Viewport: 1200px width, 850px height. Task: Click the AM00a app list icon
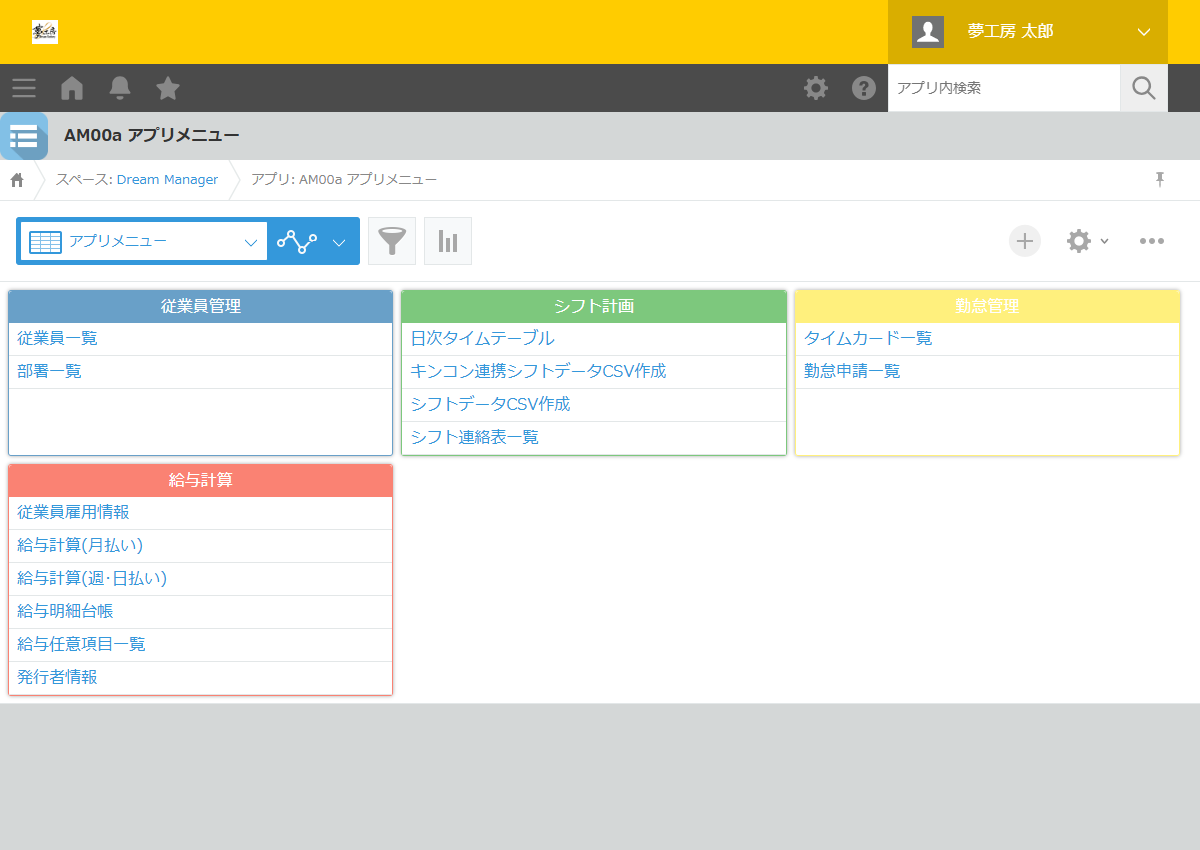pos(24,136)
